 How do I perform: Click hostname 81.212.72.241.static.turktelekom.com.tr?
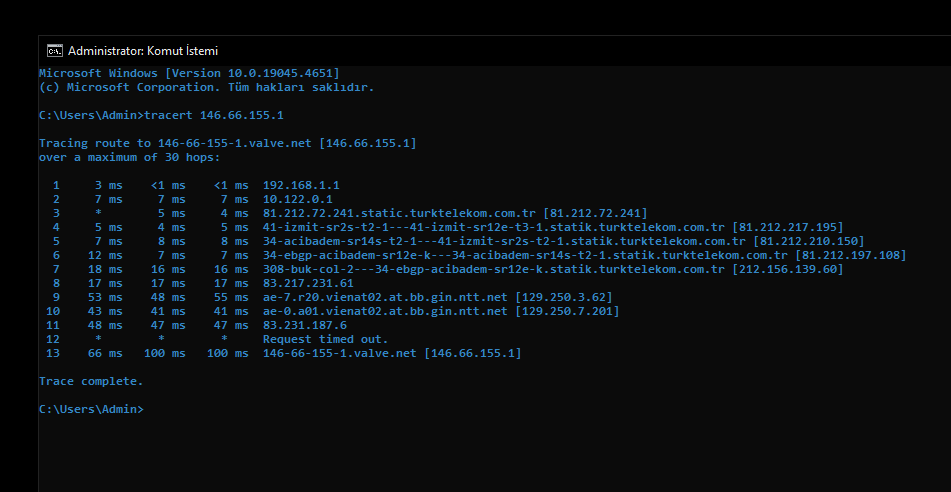pos(398,213)
